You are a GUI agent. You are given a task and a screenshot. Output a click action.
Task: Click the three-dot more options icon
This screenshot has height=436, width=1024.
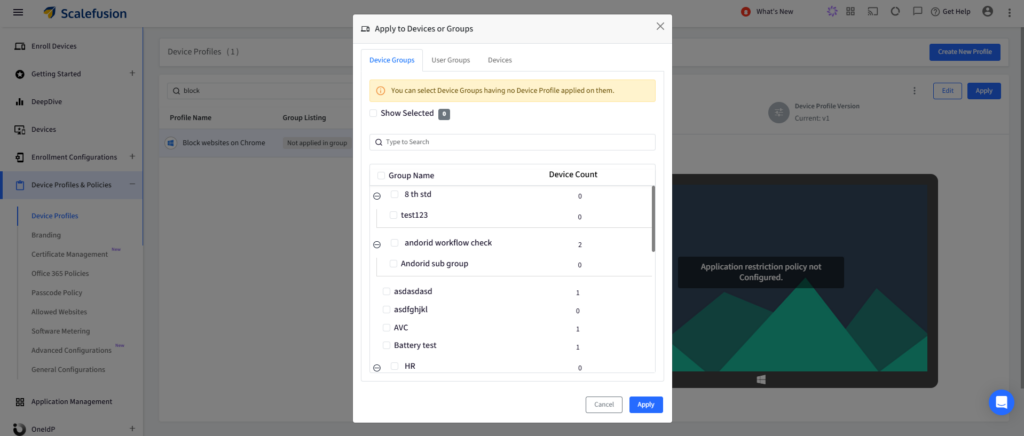[x=914, y=91]
